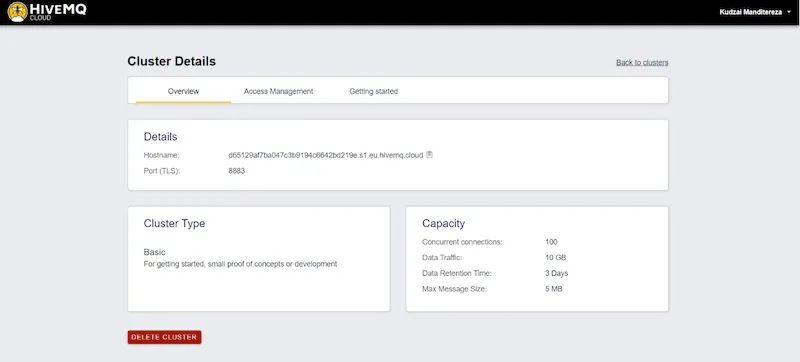Click the Data Traffic value 10 GB

pos(555,258)
